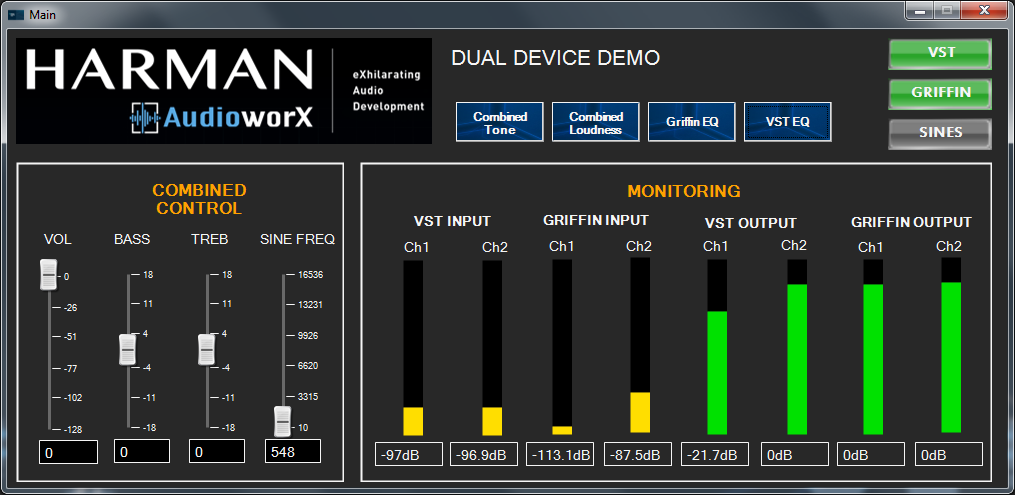Click the -97dB readout box
Screen dimensions: 1015x495
408,454
